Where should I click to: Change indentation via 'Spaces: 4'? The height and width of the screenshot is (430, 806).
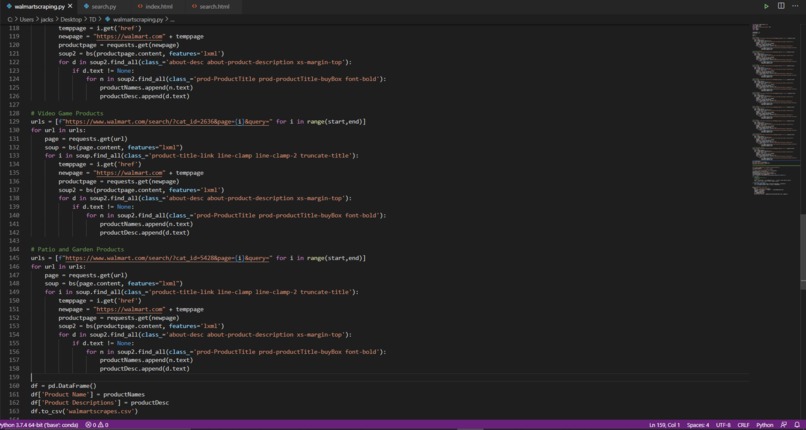click(698, 425)
